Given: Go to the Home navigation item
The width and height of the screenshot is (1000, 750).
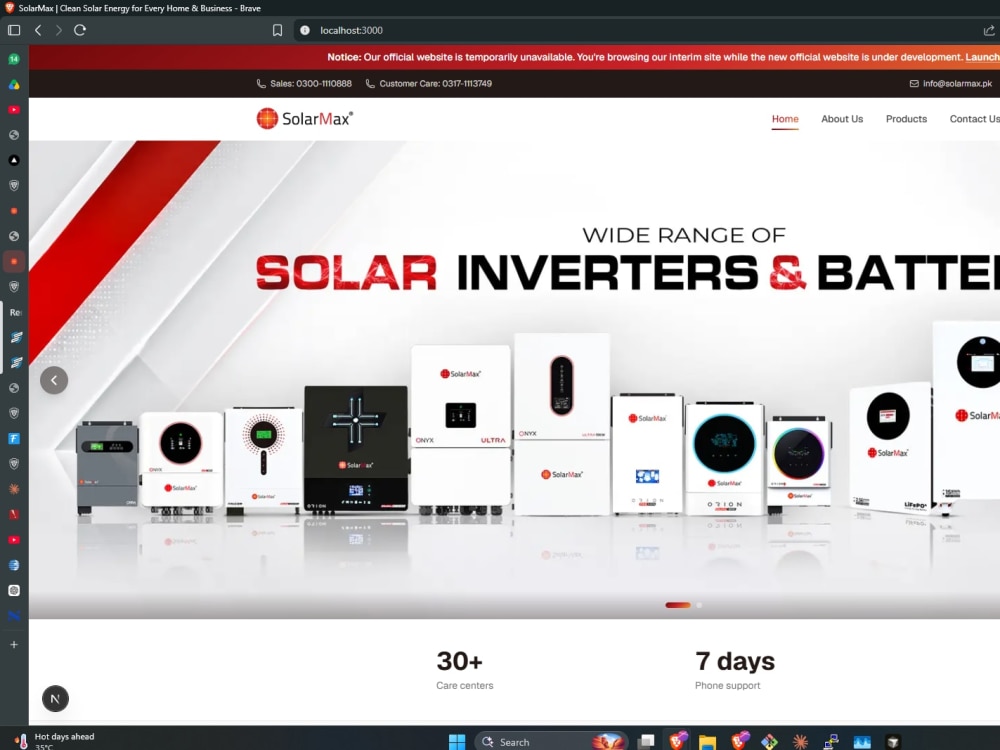Looking at the screenshot, I should tap(785, 119).
